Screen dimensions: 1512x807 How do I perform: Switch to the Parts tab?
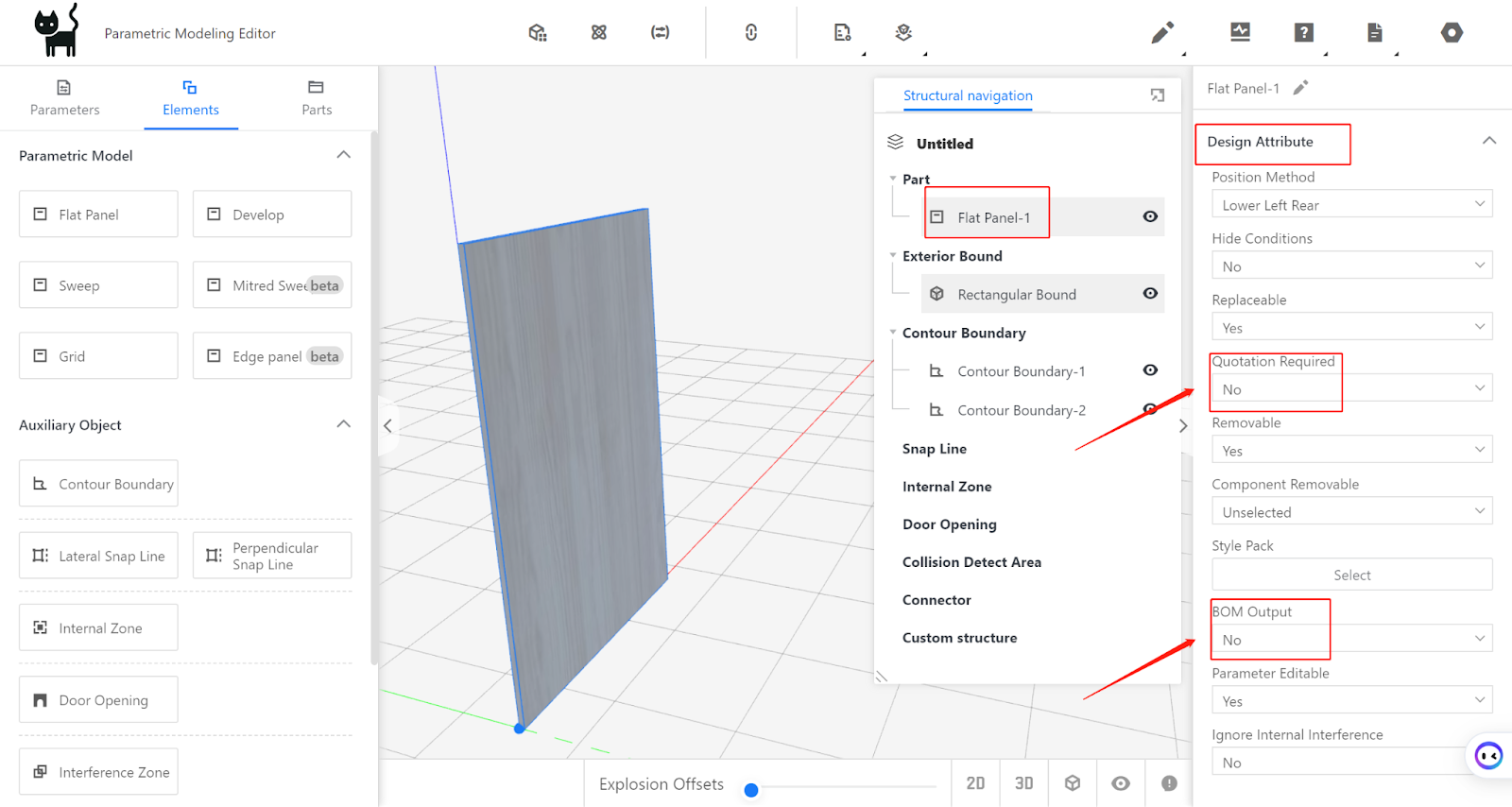tap(317, 98)
